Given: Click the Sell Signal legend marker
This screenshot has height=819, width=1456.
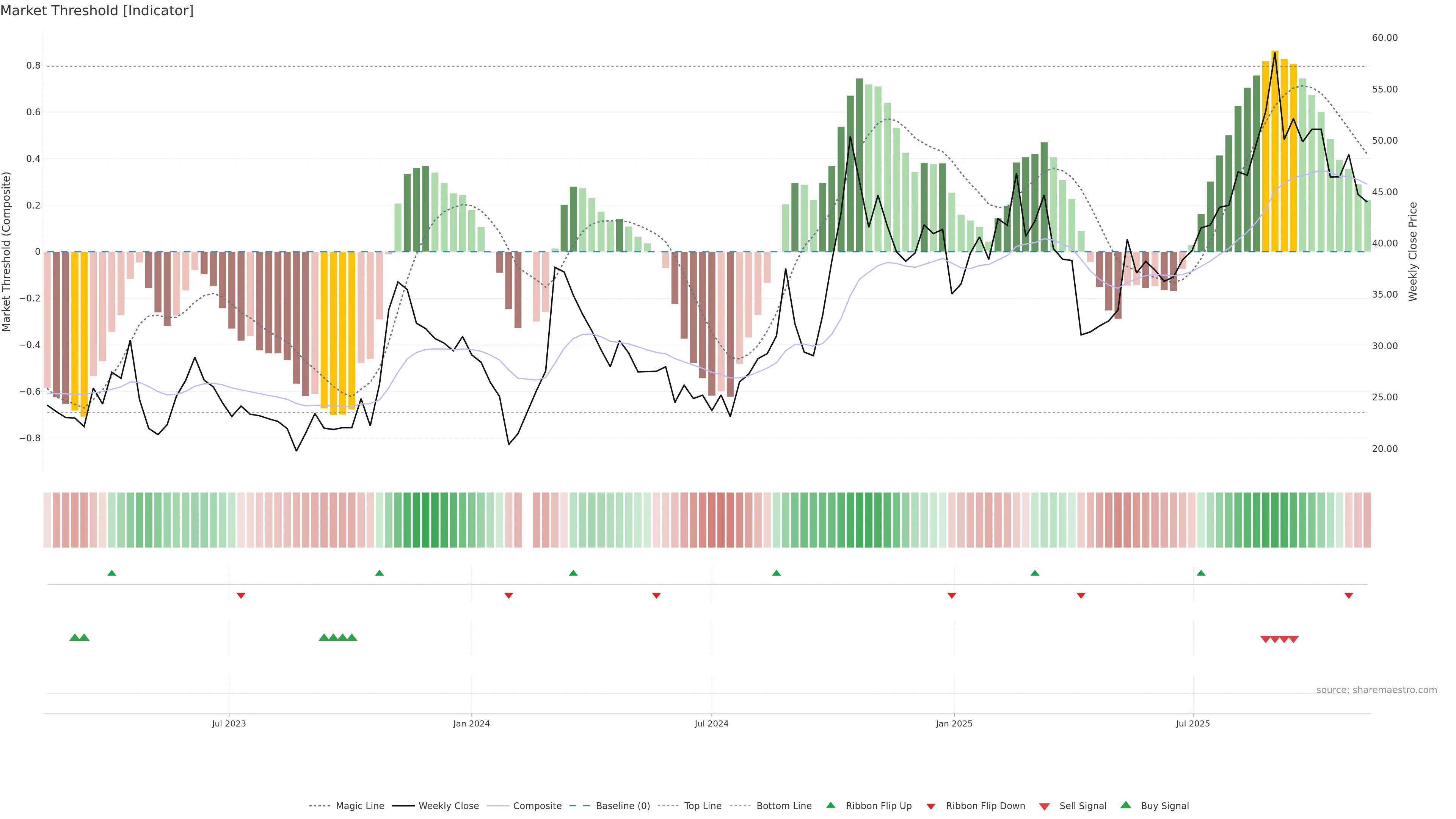Looking at the screenshot, I should point(1045,806).
